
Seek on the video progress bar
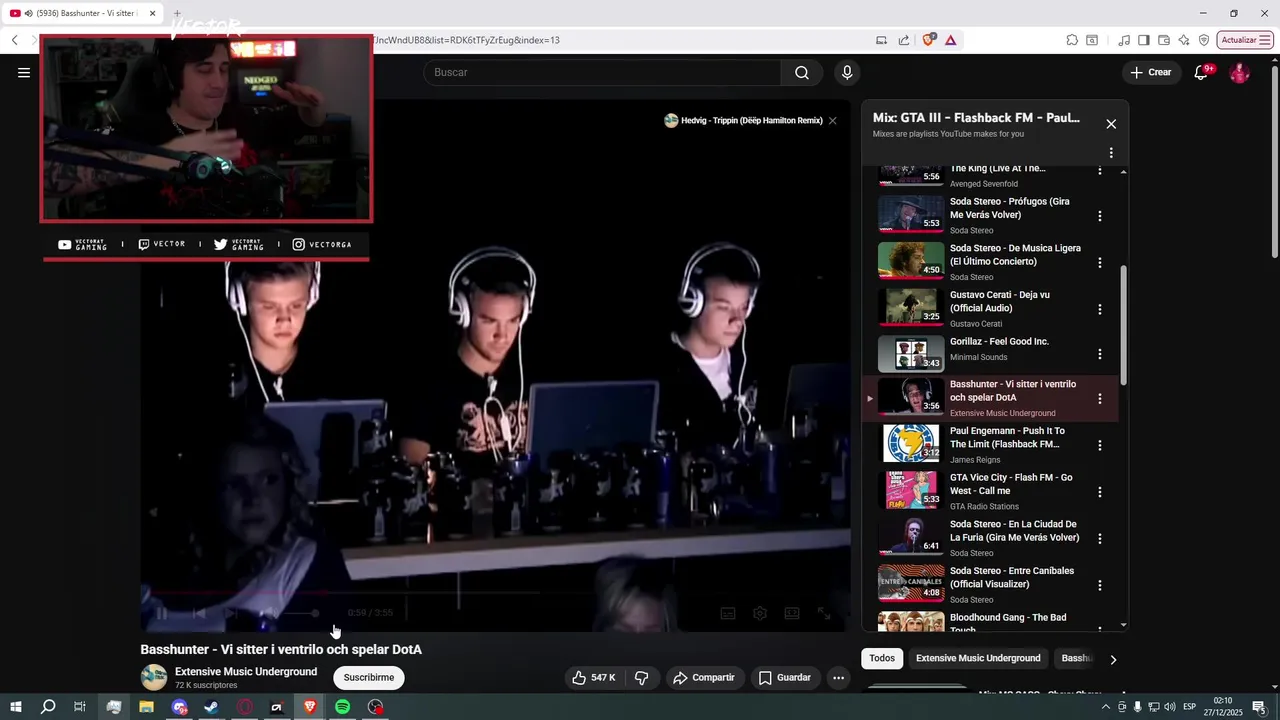[495, 592]
